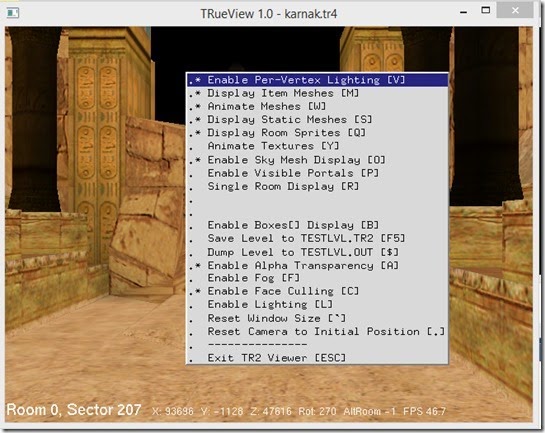
Task: Click the Room 0, Sector 207 status text
Action: tap(74, 410)
